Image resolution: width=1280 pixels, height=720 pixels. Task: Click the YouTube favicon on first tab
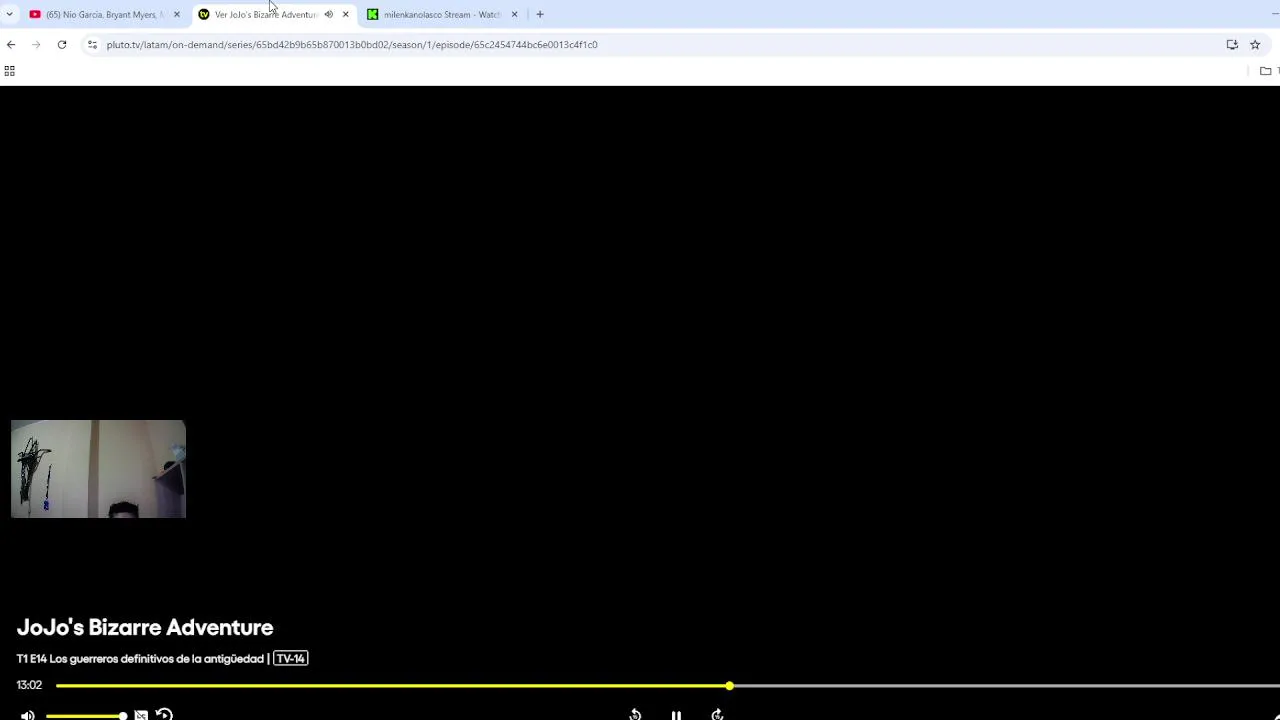point(35,14)
